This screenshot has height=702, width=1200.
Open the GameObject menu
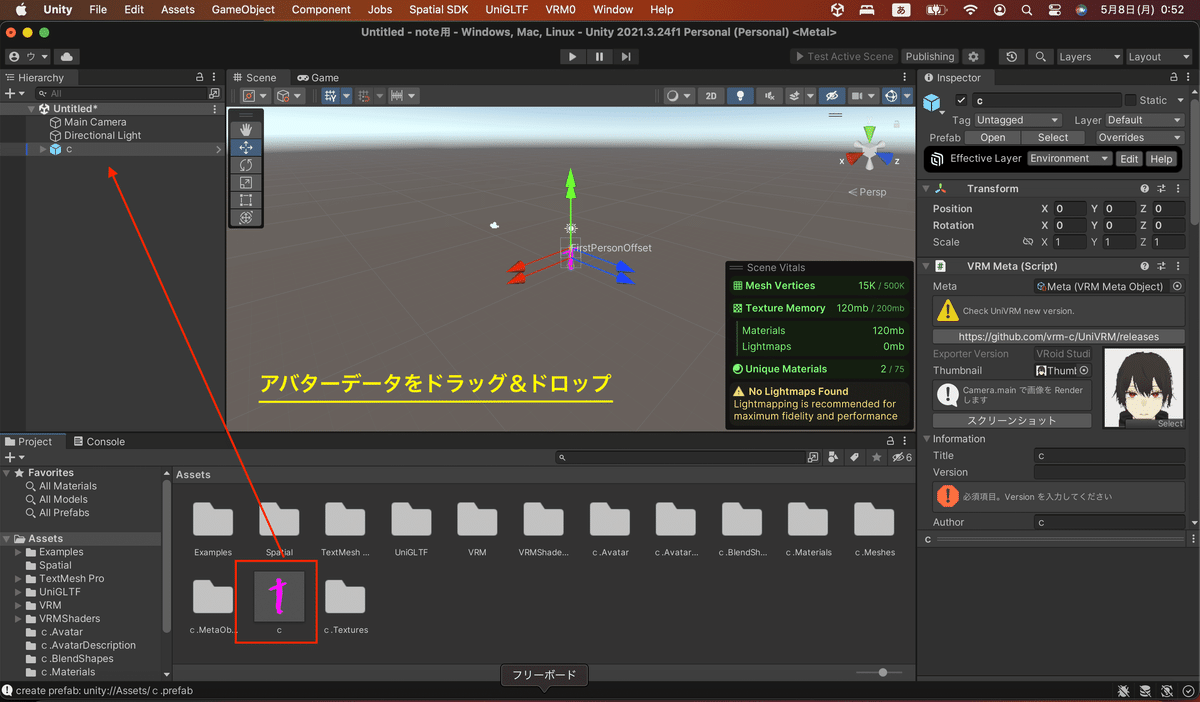click(x=244, y=9)
